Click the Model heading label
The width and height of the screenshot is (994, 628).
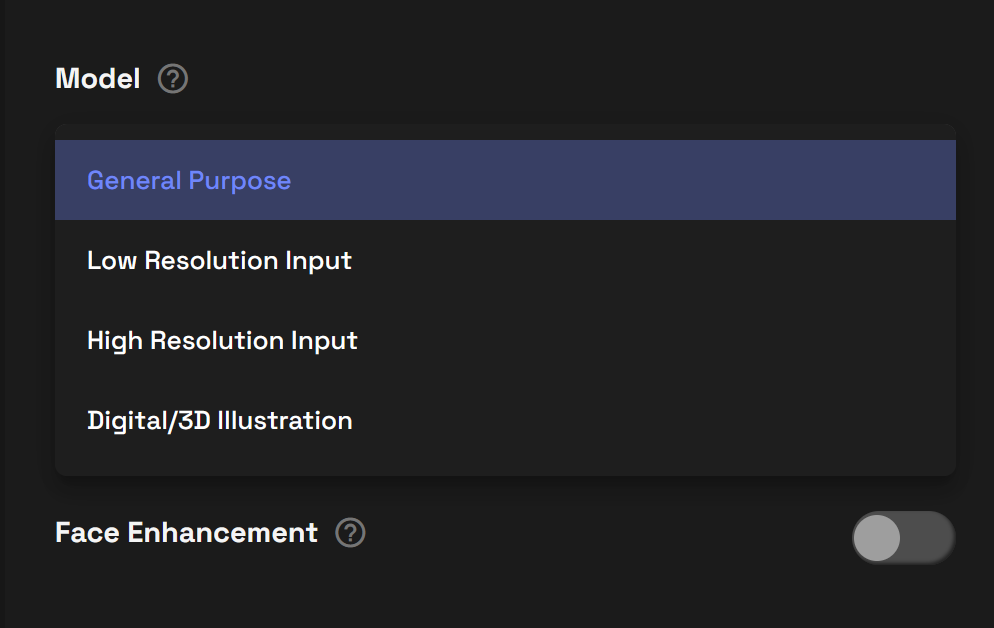[98, 79]
